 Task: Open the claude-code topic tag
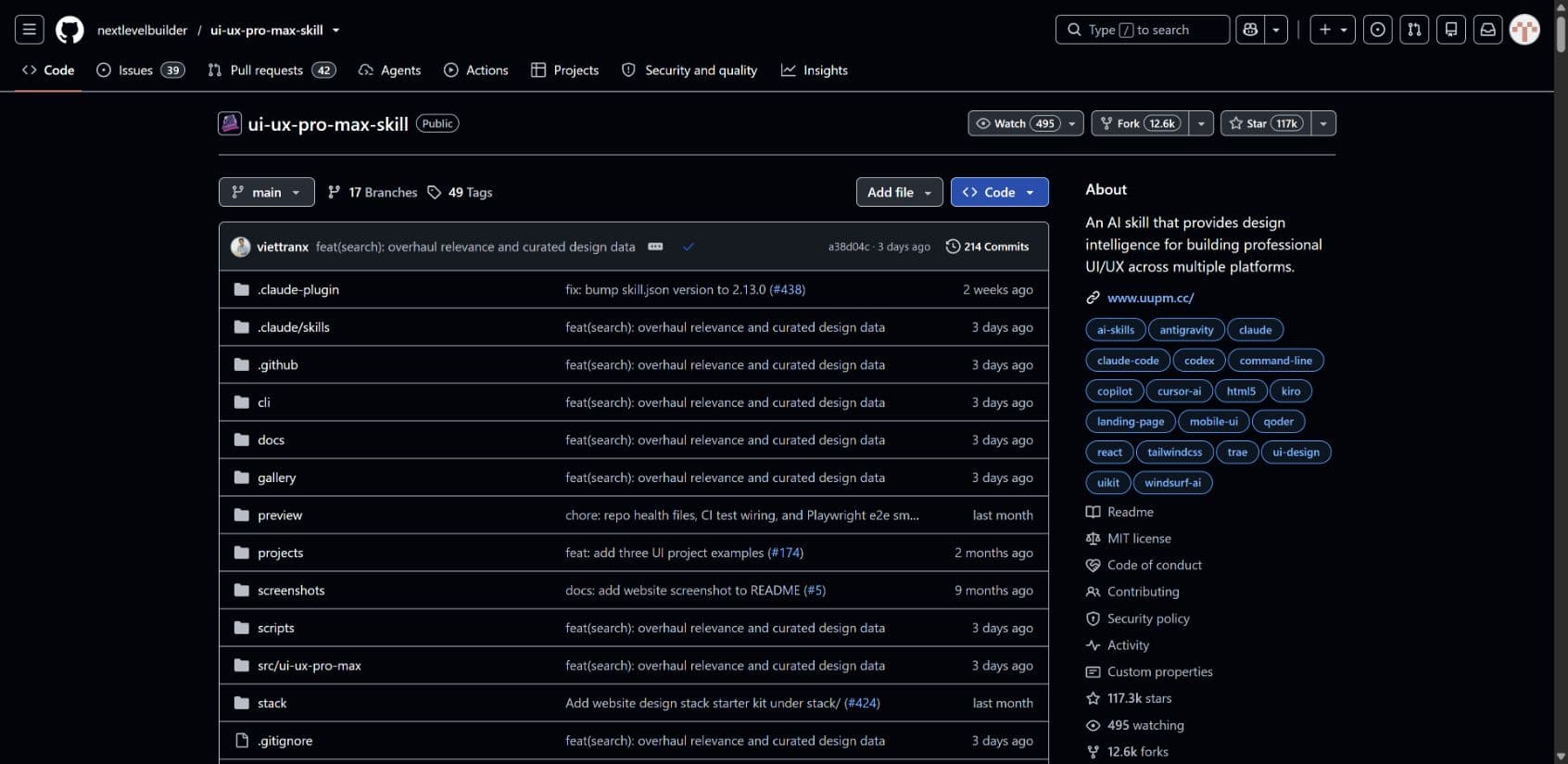pyautogui.click(x=1128, y=361)
